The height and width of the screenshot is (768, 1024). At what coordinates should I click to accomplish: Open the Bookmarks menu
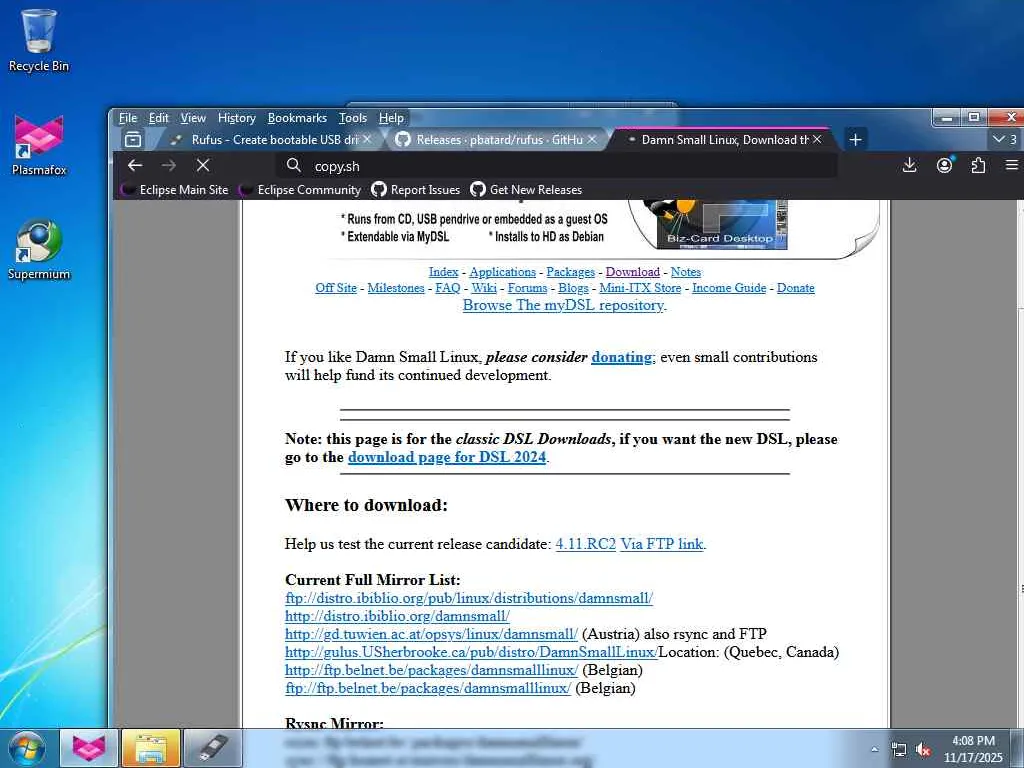[x=297, y=118]
